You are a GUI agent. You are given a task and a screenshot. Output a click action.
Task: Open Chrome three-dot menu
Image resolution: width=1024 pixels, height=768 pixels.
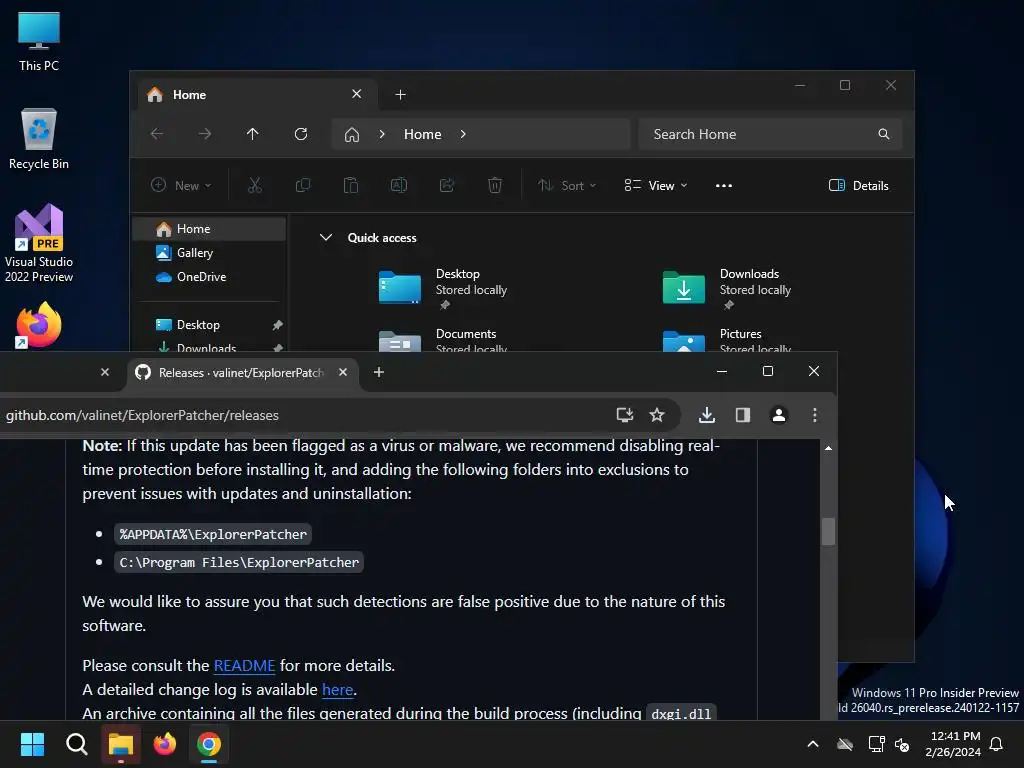coord(814,415)
